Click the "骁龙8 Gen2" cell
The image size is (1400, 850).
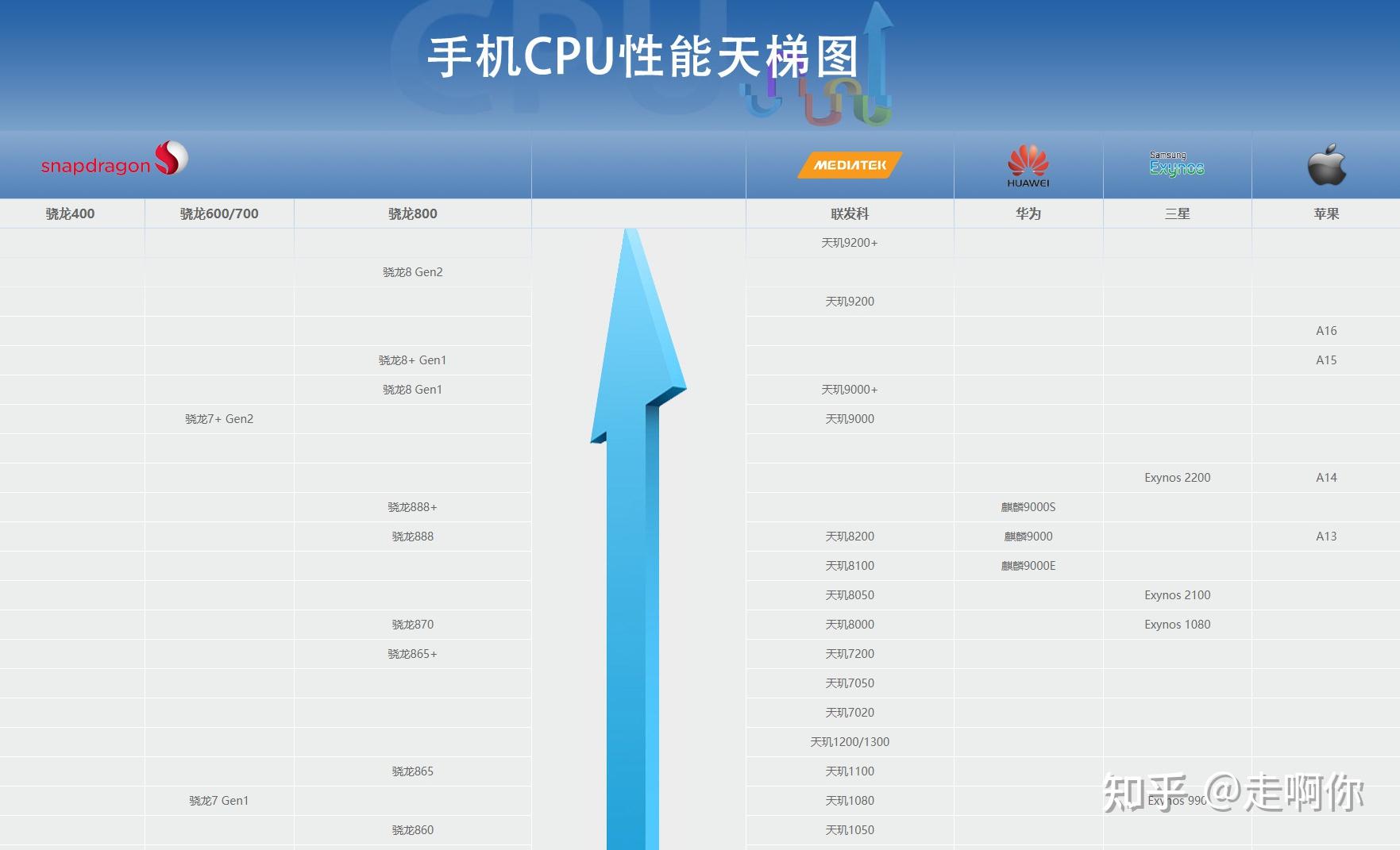(x=413, y=272)
